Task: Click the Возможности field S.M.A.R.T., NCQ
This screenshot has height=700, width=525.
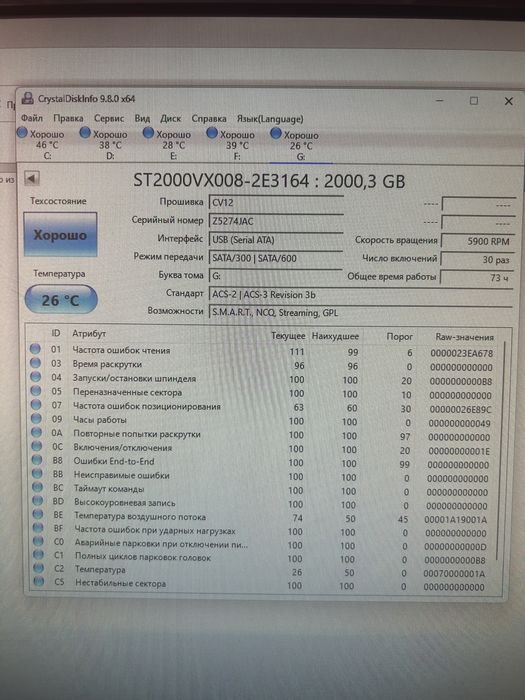Action: click(361, 312)
